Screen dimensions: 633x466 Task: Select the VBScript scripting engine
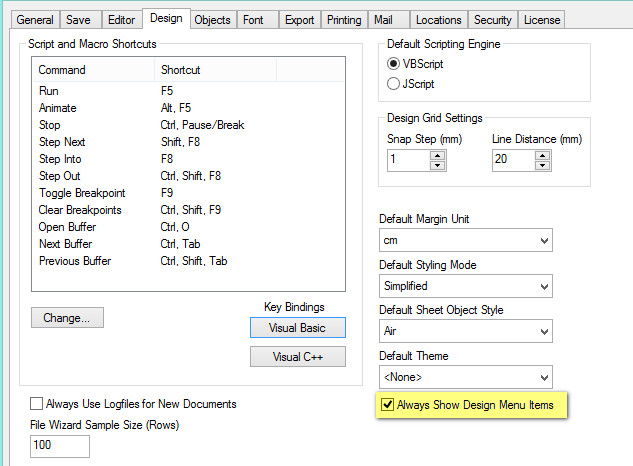(394, 64)
